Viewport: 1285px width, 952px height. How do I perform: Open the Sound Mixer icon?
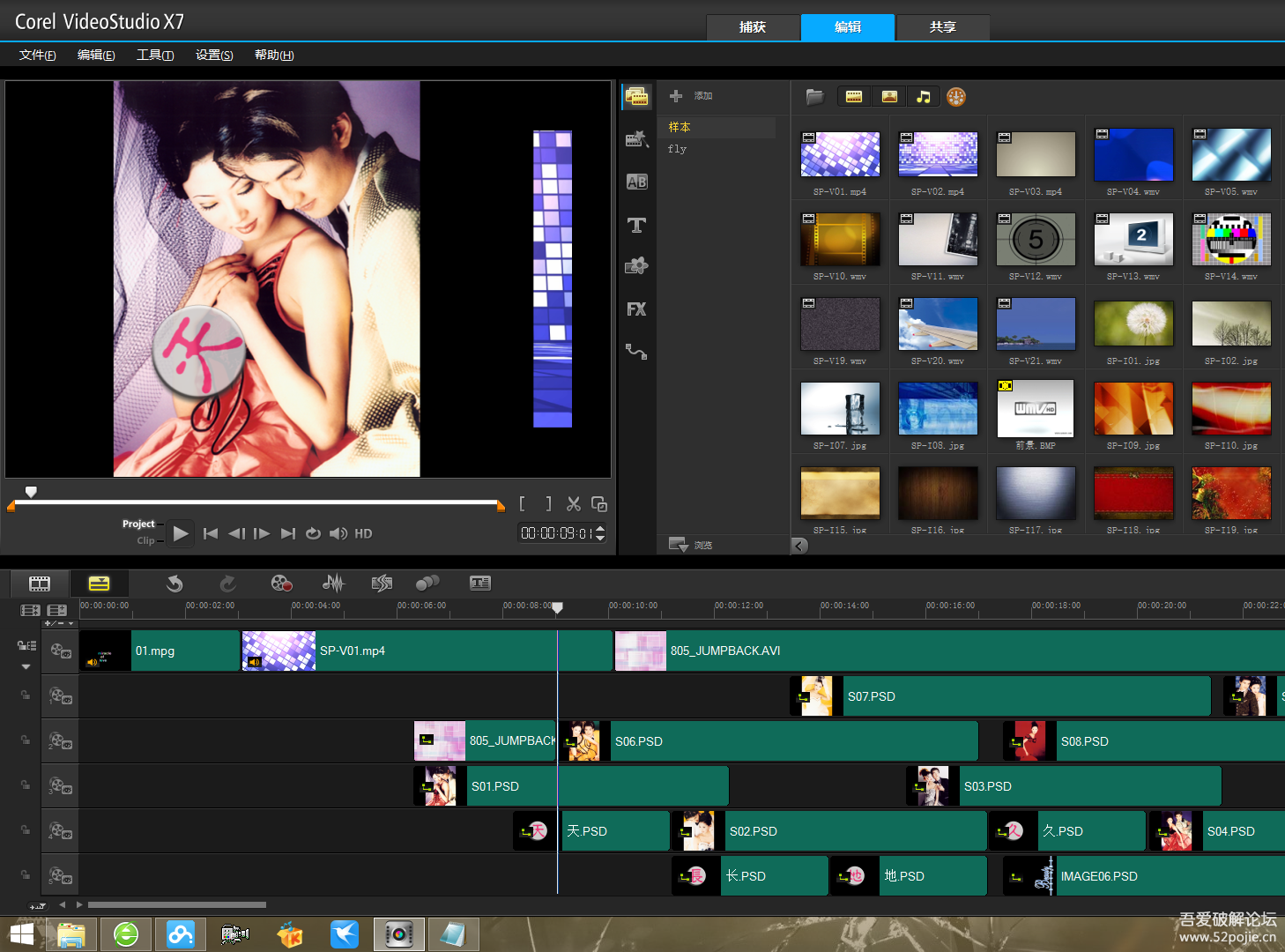[x=333, y=584]
